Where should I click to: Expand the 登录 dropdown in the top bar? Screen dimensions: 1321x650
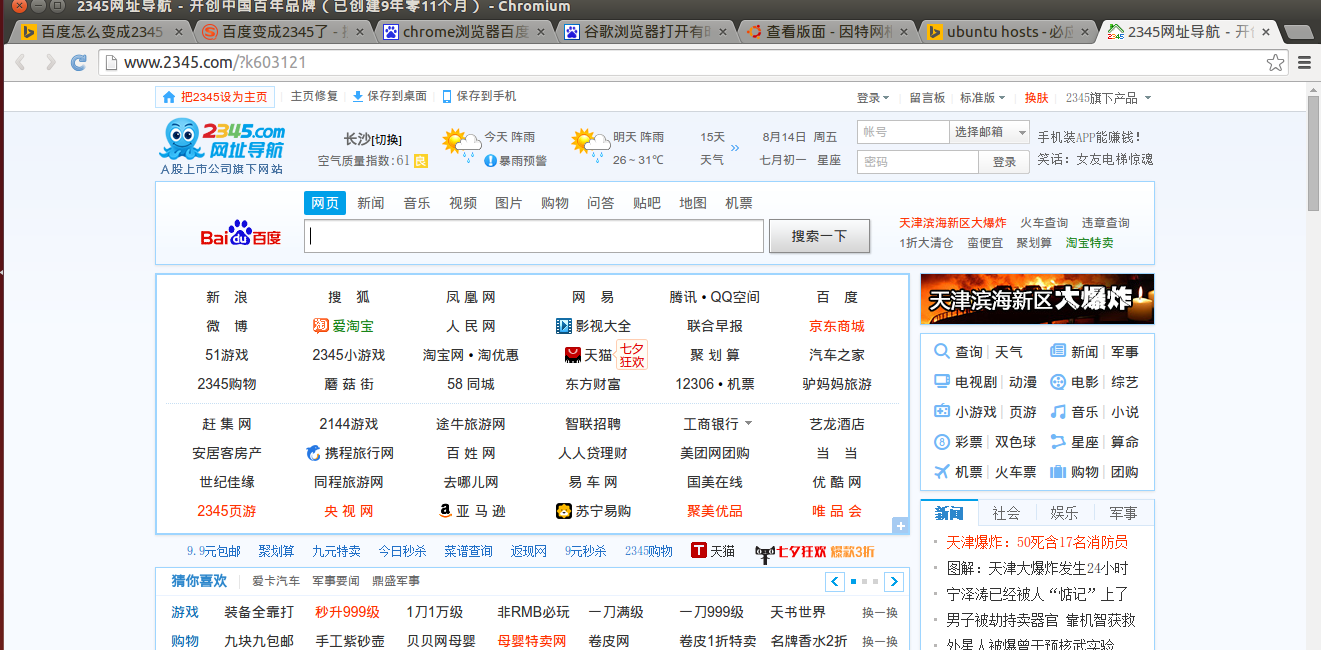tap(873, 98)
